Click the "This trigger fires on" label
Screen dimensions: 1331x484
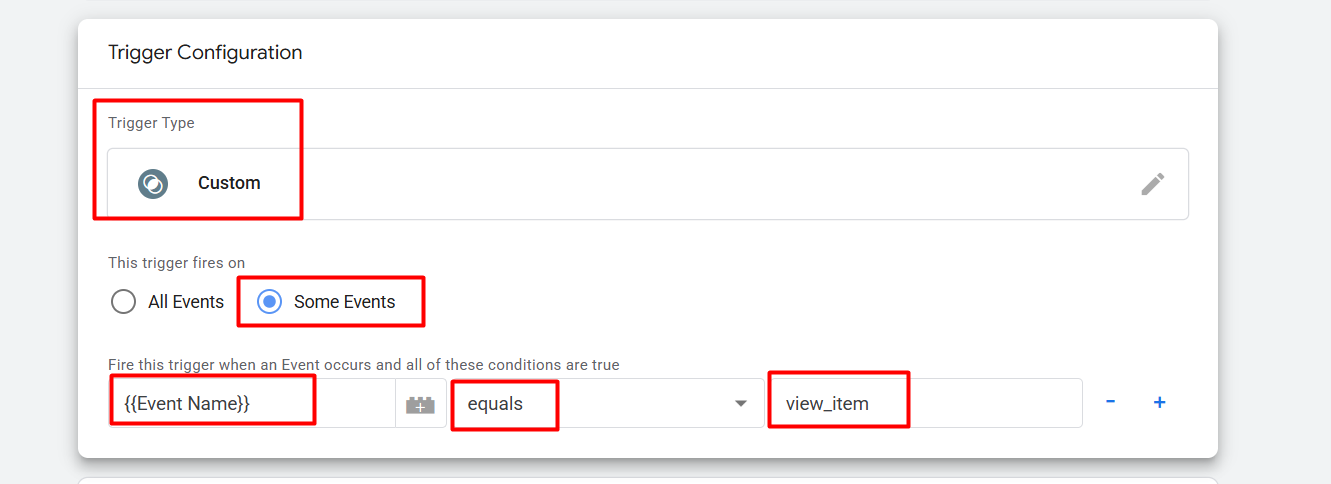177,264
